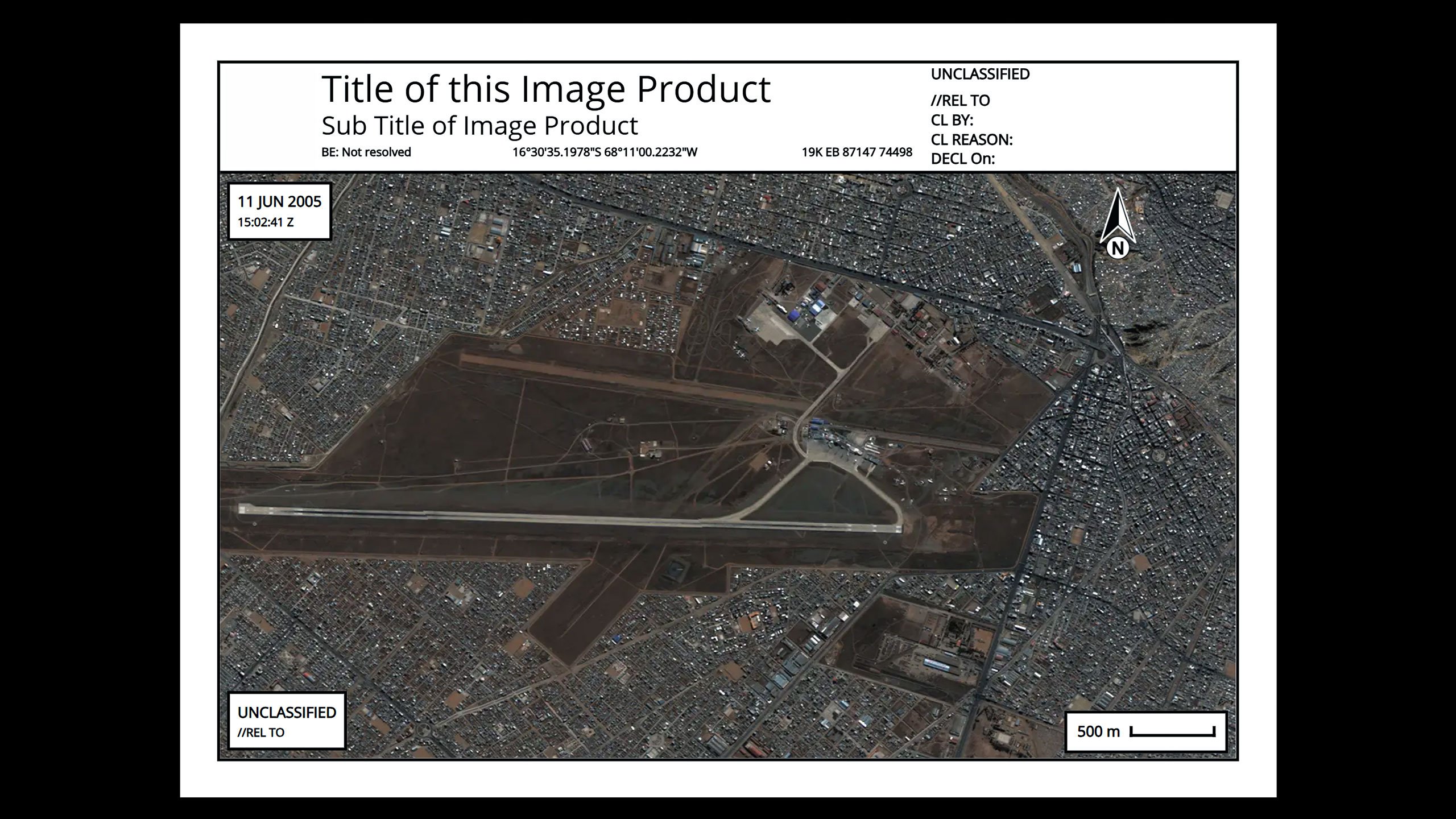The width and height of the screenshot is (1456, 819).
Task: Click the CL REASON: field
Action: pyautogui.click(x=971, y=139)
